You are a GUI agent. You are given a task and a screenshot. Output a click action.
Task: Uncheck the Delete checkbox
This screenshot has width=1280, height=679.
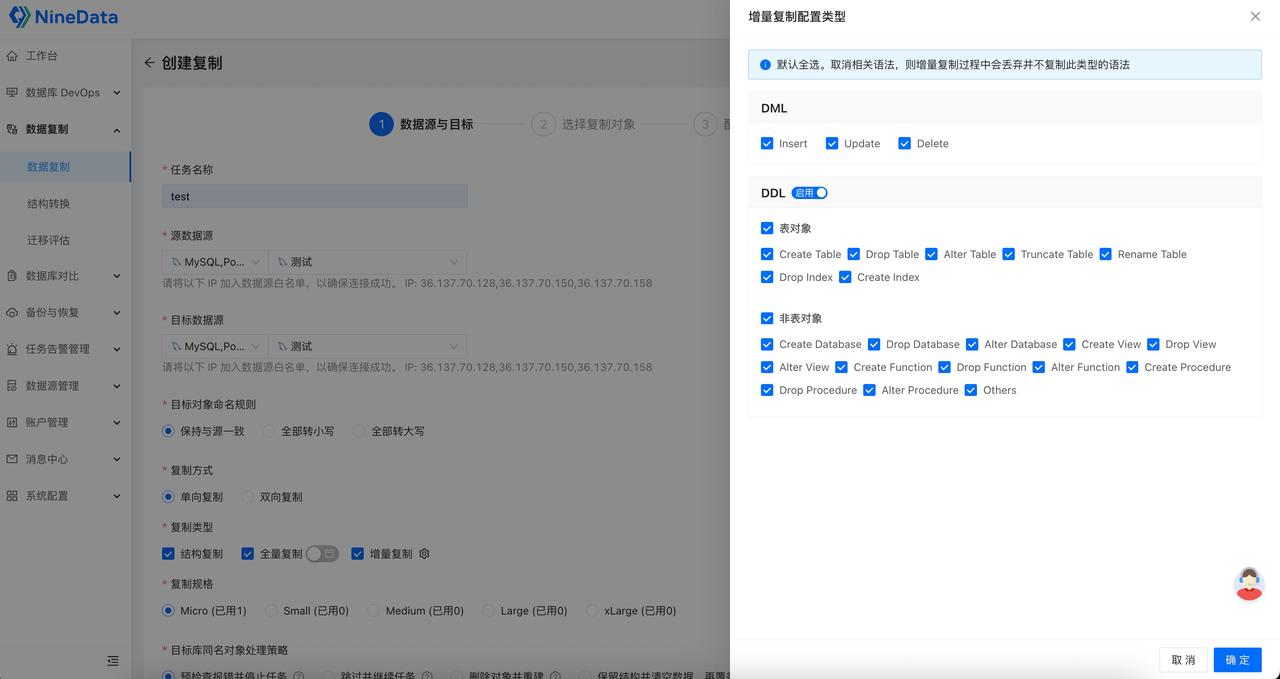click(x=904, y=143)
